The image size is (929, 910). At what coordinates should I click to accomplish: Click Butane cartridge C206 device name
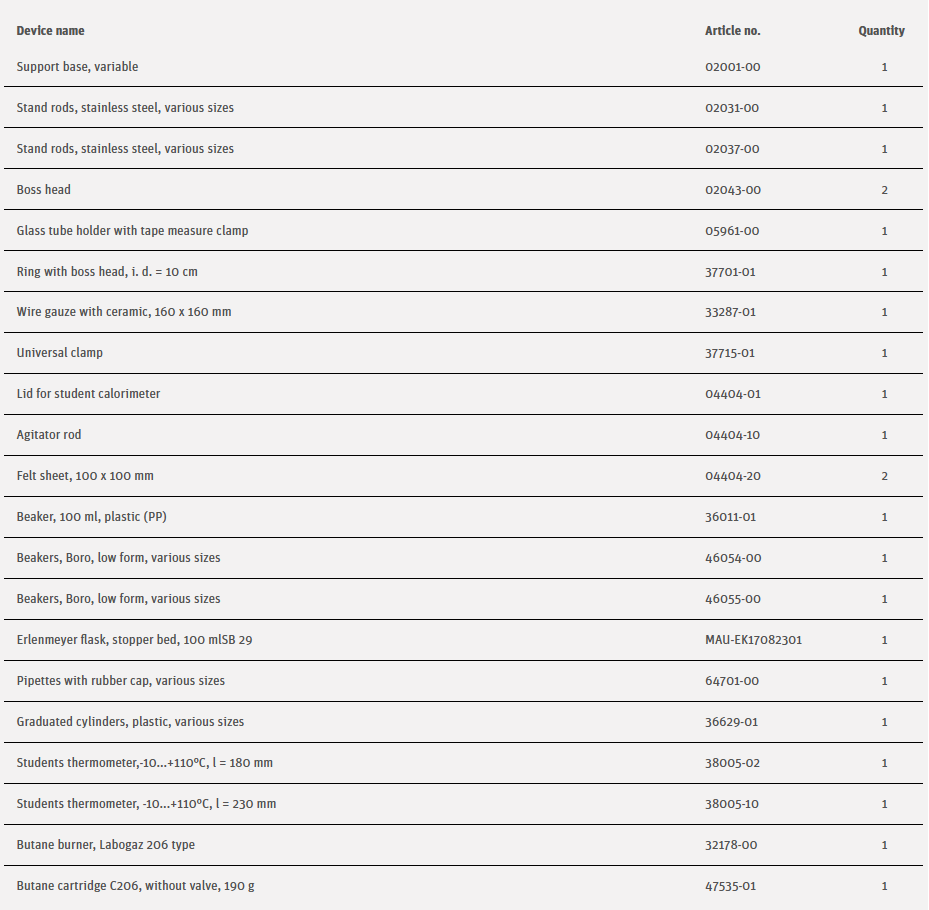(134, 886)
